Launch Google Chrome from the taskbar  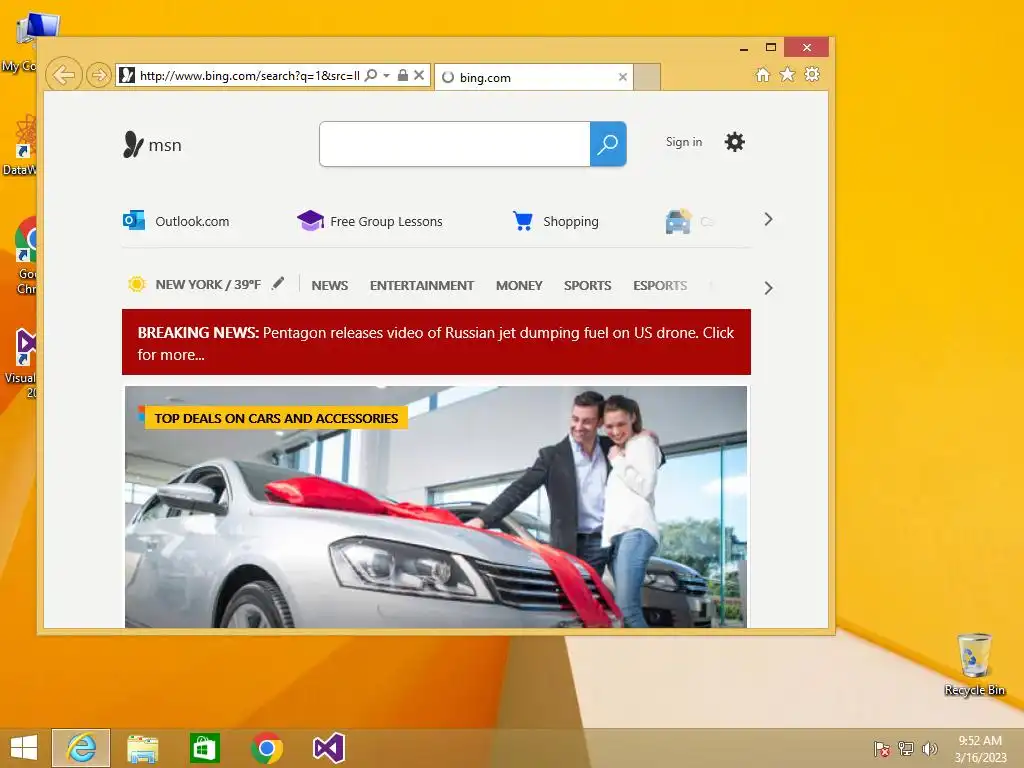coord(266,748)
